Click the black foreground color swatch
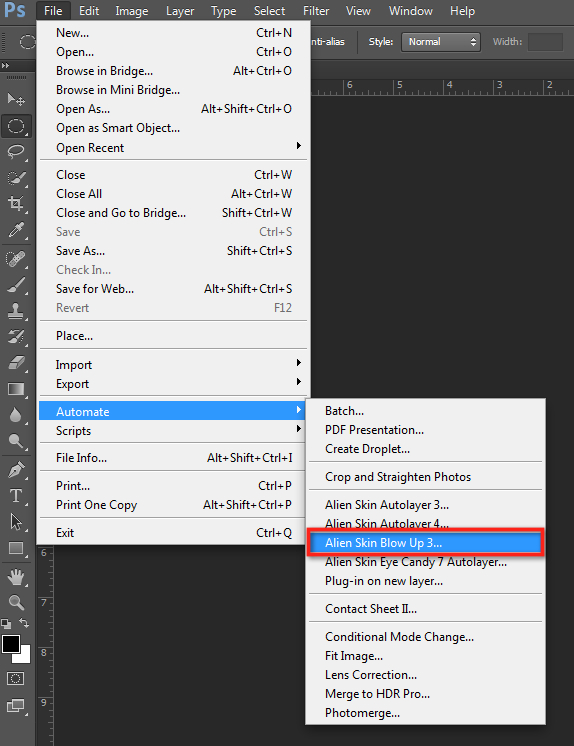 10,645
